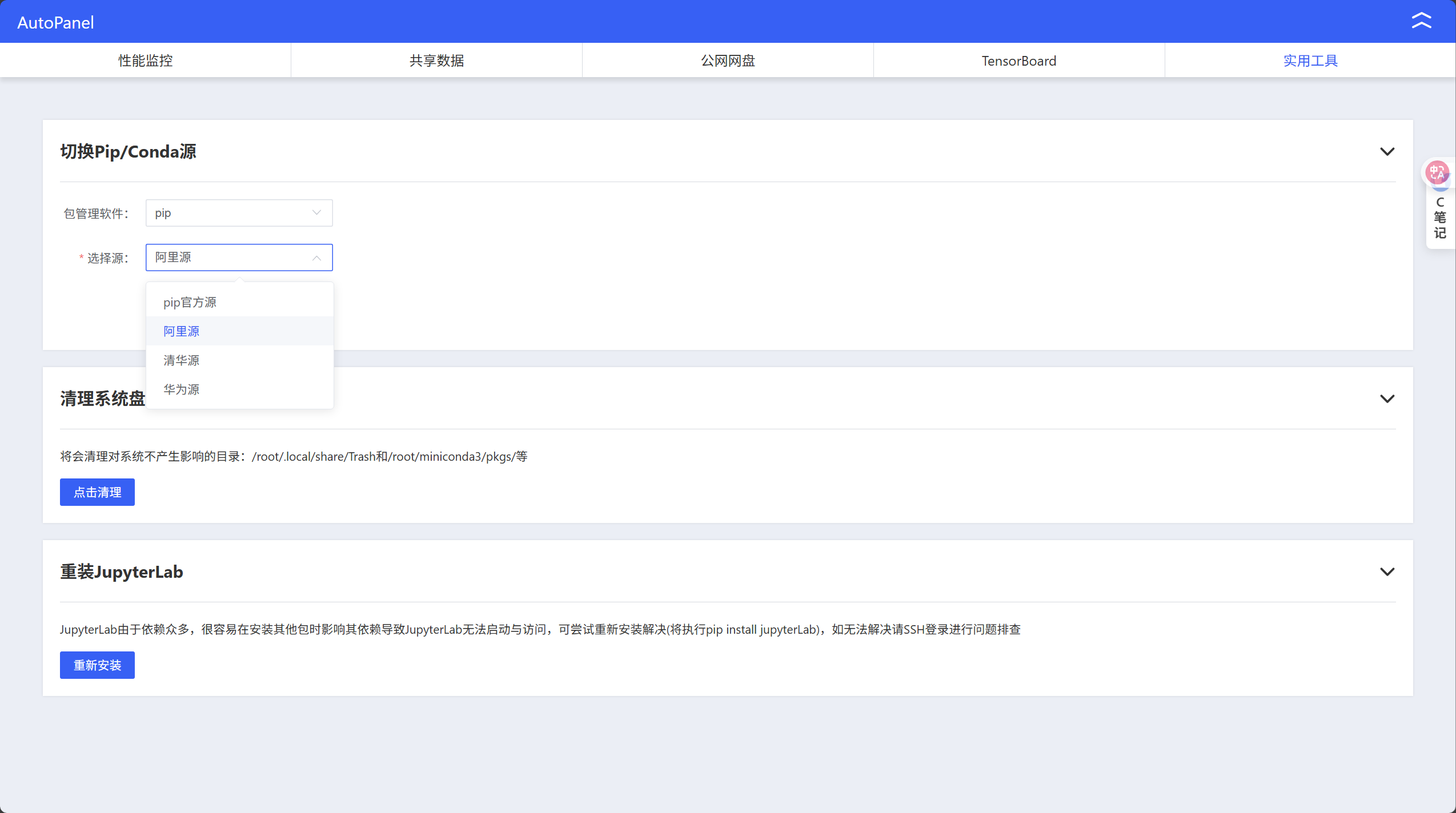Collapse the AutoPanel header with double chevron icon

tap(1421, 21)
